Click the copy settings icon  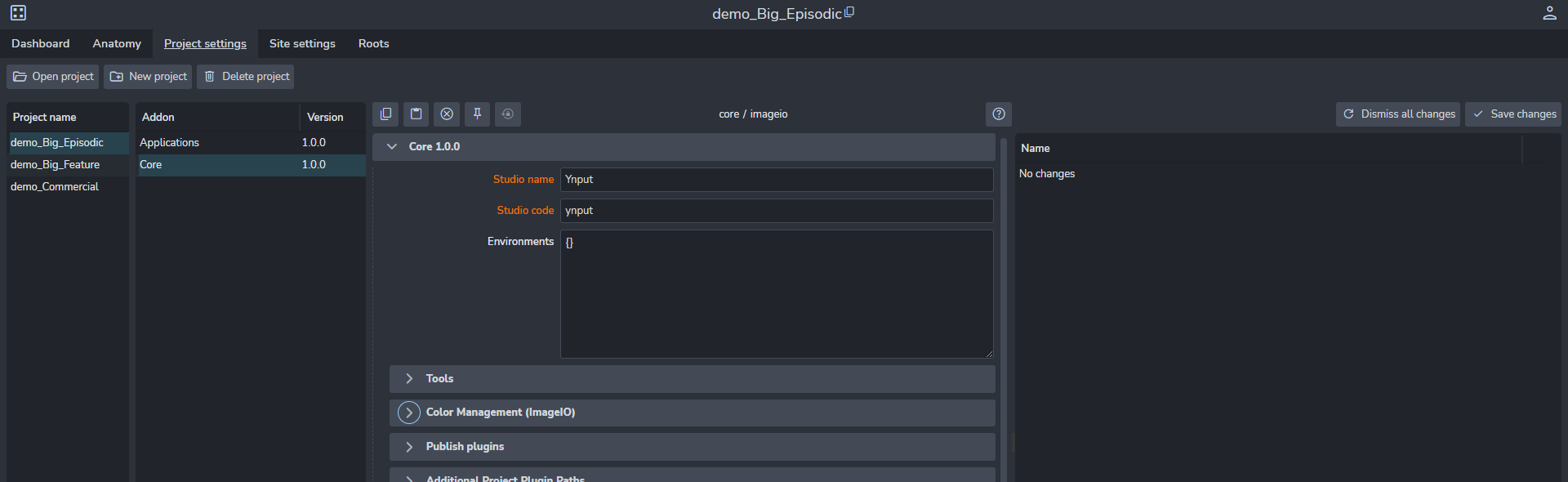tap(385, 114)
